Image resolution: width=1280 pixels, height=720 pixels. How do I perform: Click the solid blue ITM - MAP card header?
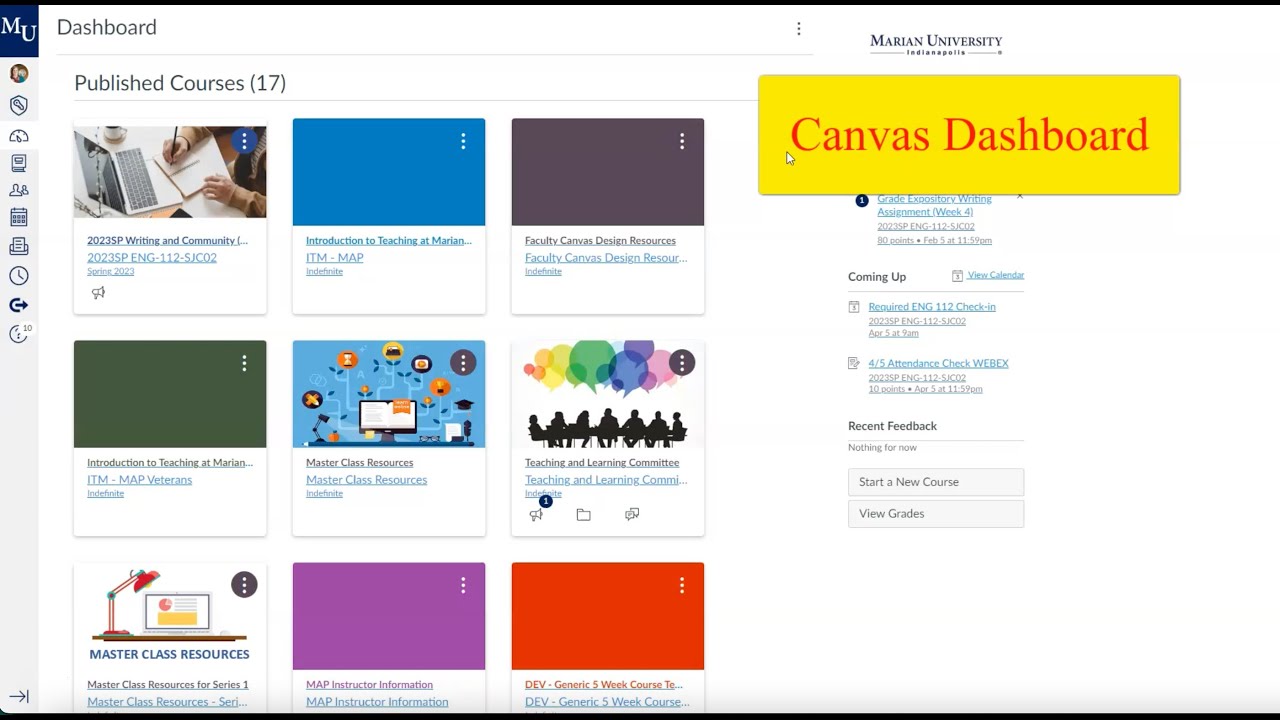(389, 172)
